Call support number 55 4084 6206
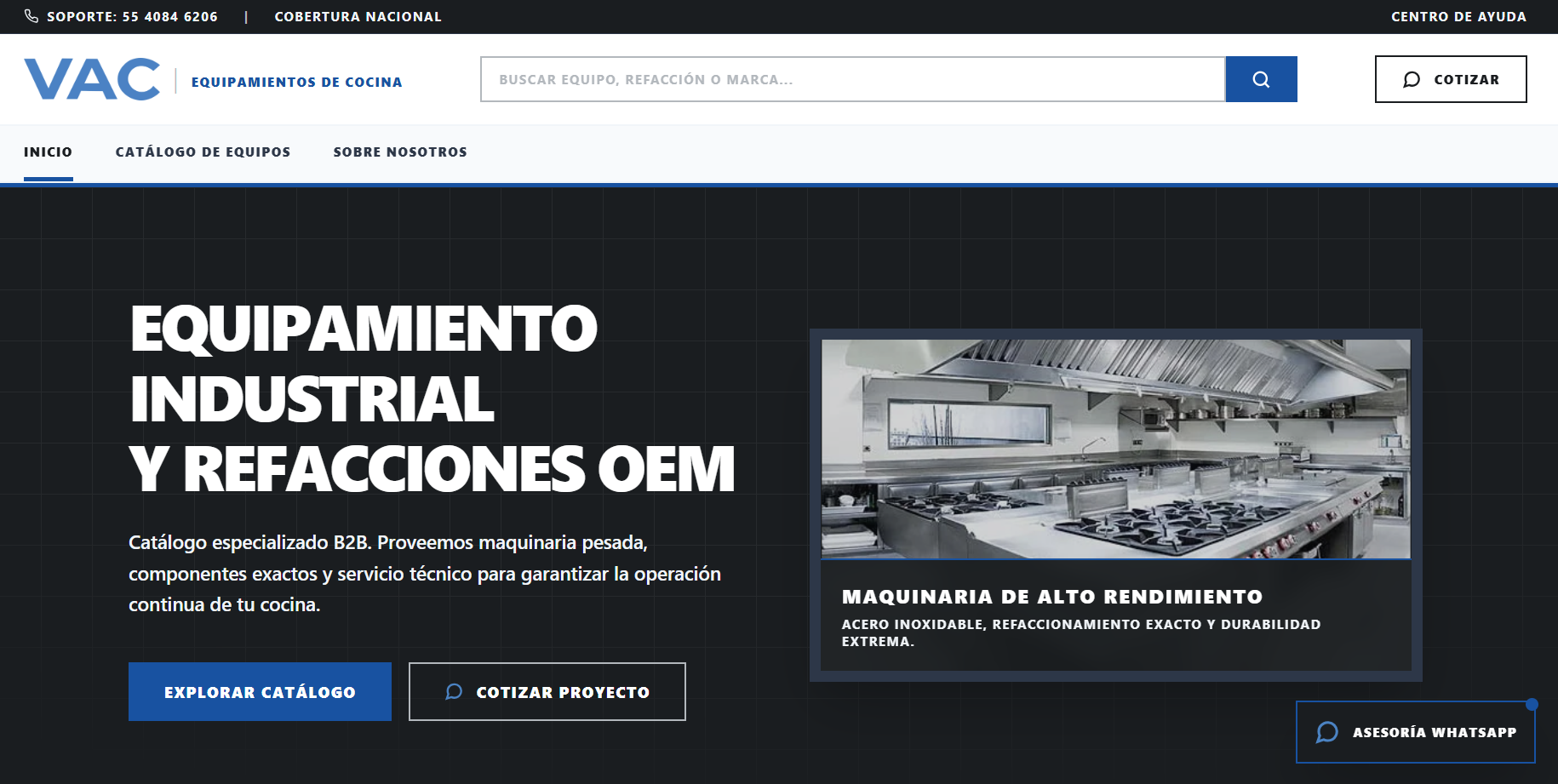Screen dimensions: 1558x784 tap(133, 17)
